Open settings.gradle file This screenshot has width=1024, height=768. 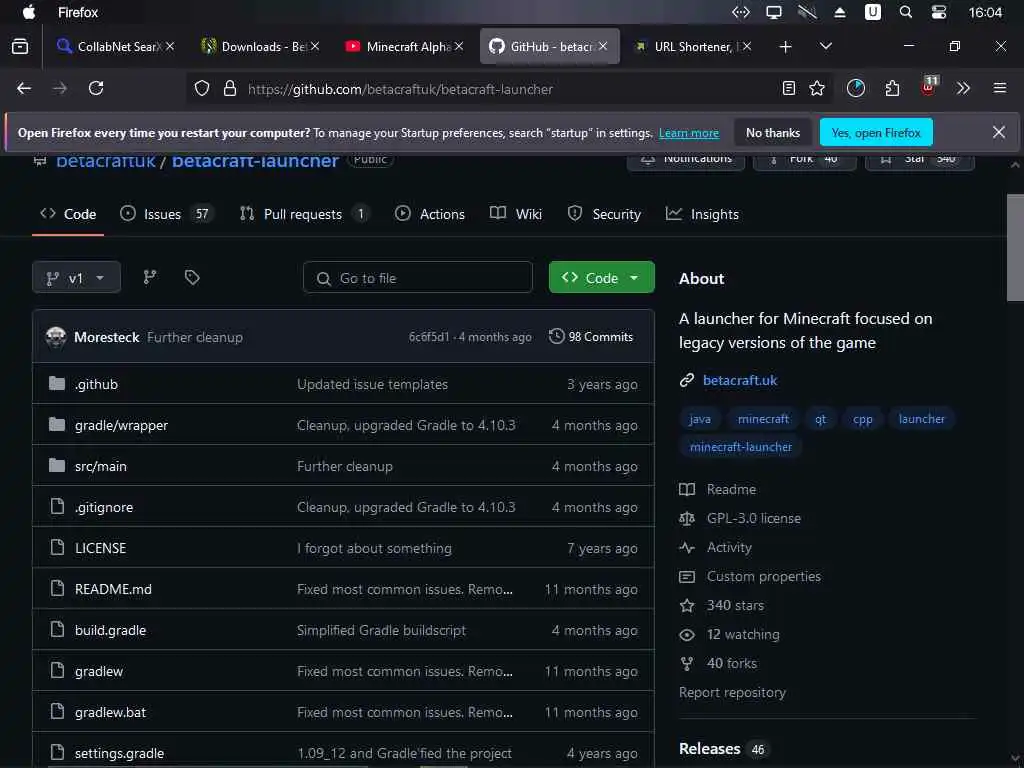pyautogui.click(x=119, y=753)
